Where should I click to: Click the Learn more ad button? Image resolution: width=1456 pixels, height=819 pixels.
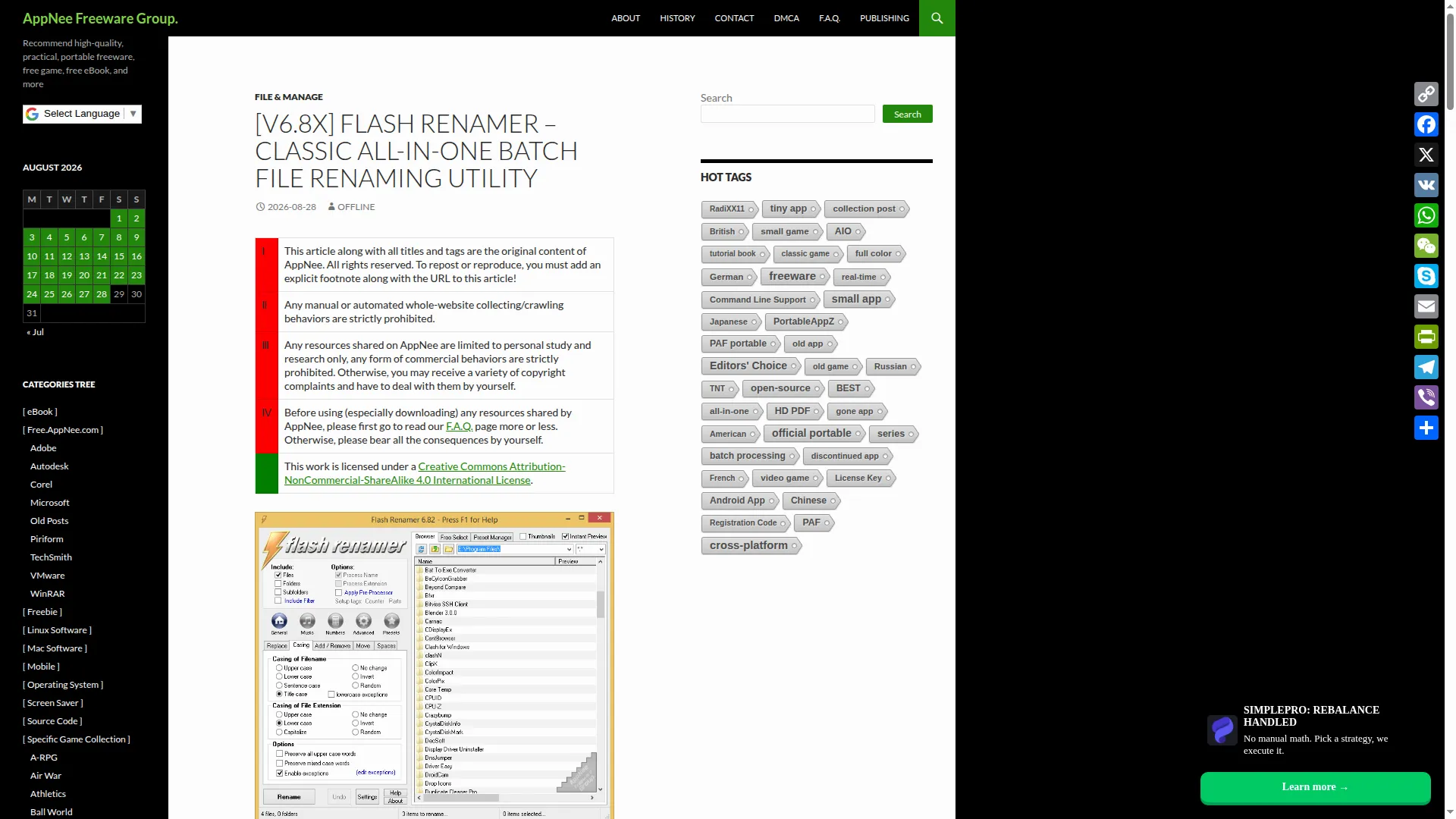point(1316,787)
